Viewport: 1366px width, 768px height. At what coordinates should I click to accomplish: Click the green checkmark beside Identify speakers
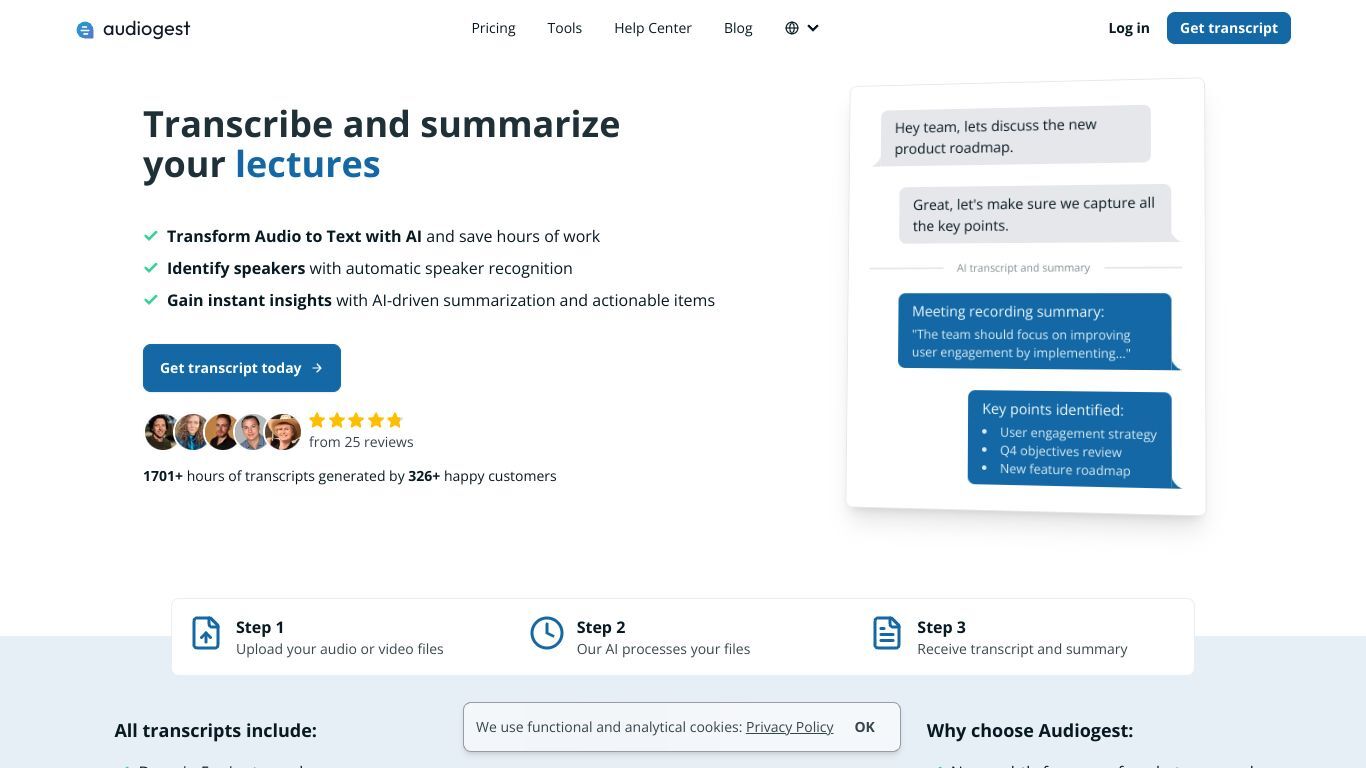coord(151,268)
